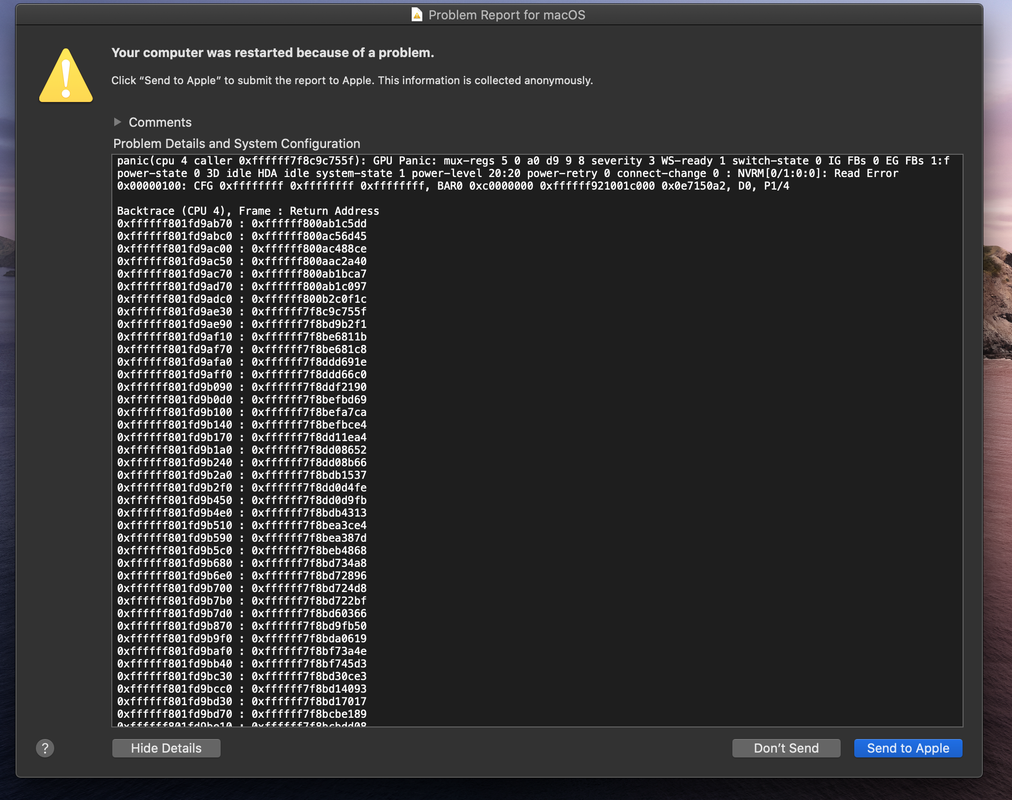Click backtrace row 0xffffff801fd9b1a0

[x=241, y=450]
